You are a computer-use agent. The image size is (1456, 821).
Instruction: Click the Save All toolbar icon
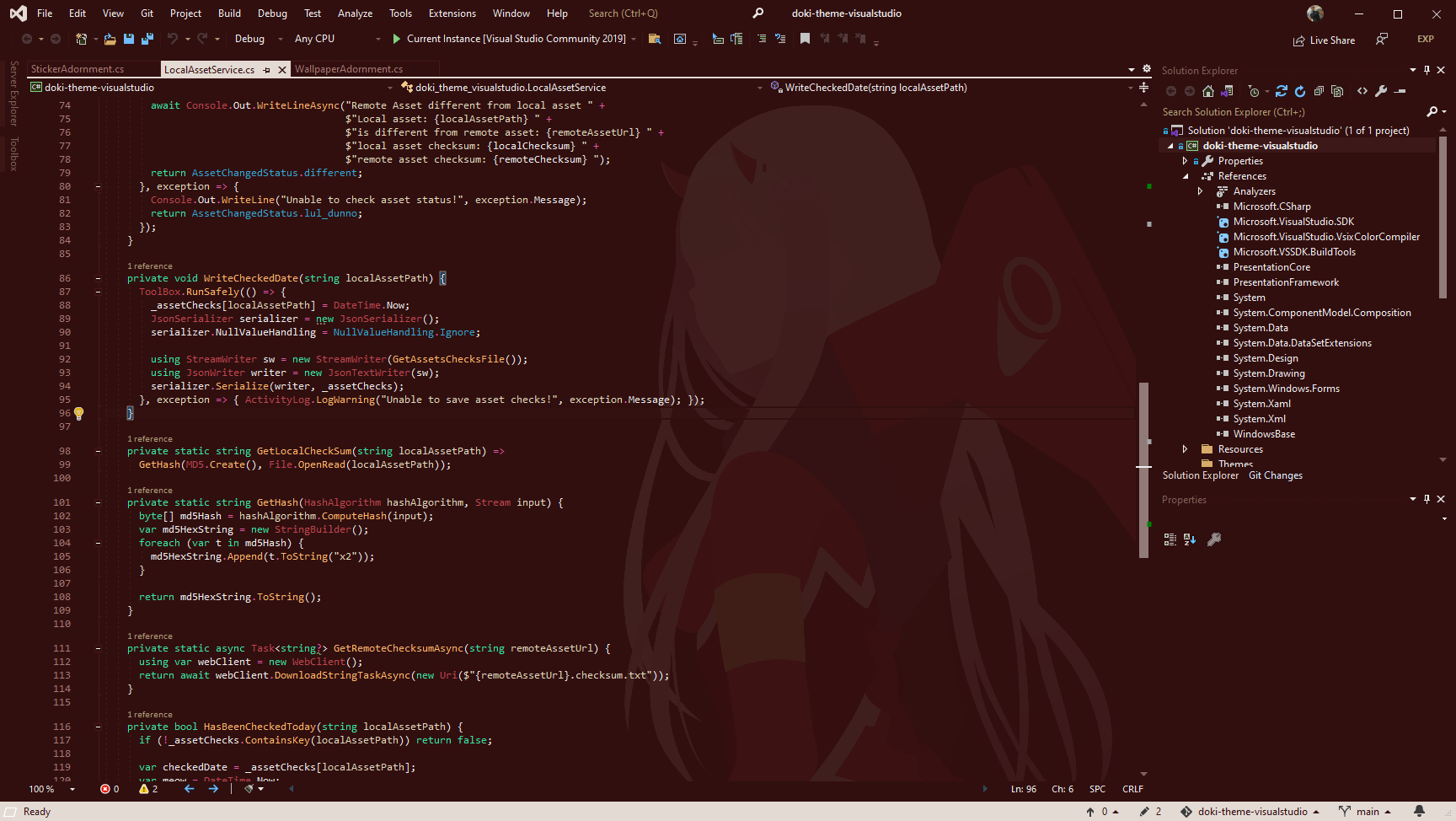click(x=147, y=39)
